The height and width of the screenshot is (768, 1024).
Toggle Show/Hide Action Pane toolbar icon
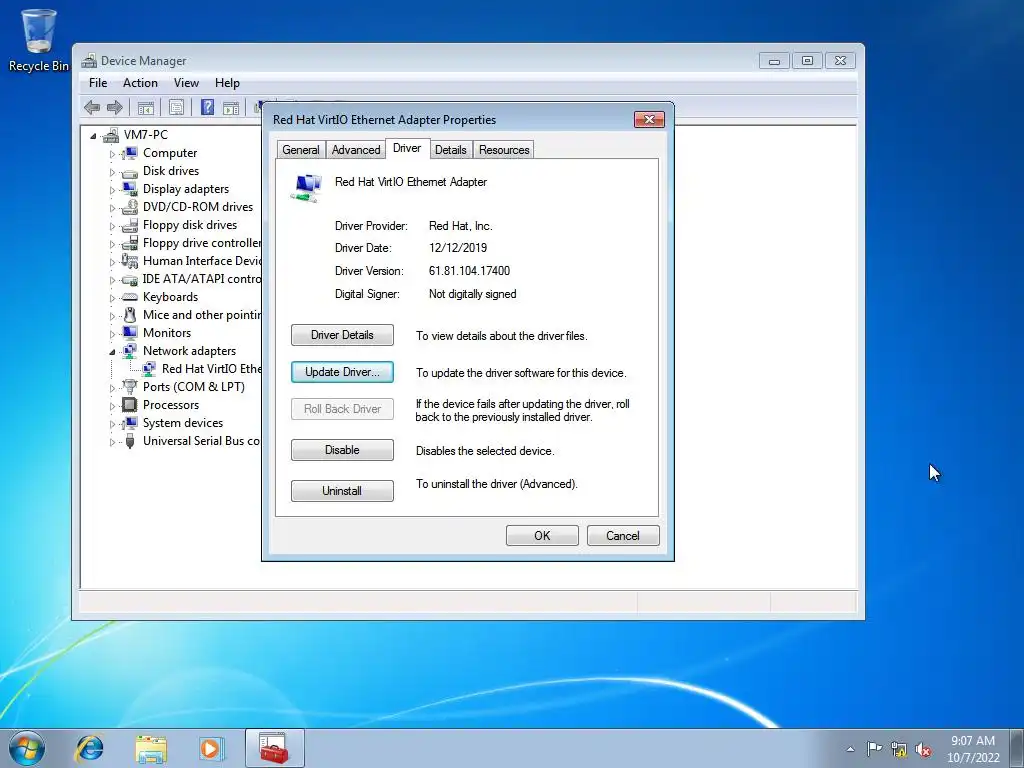click(x=231, y=107)
